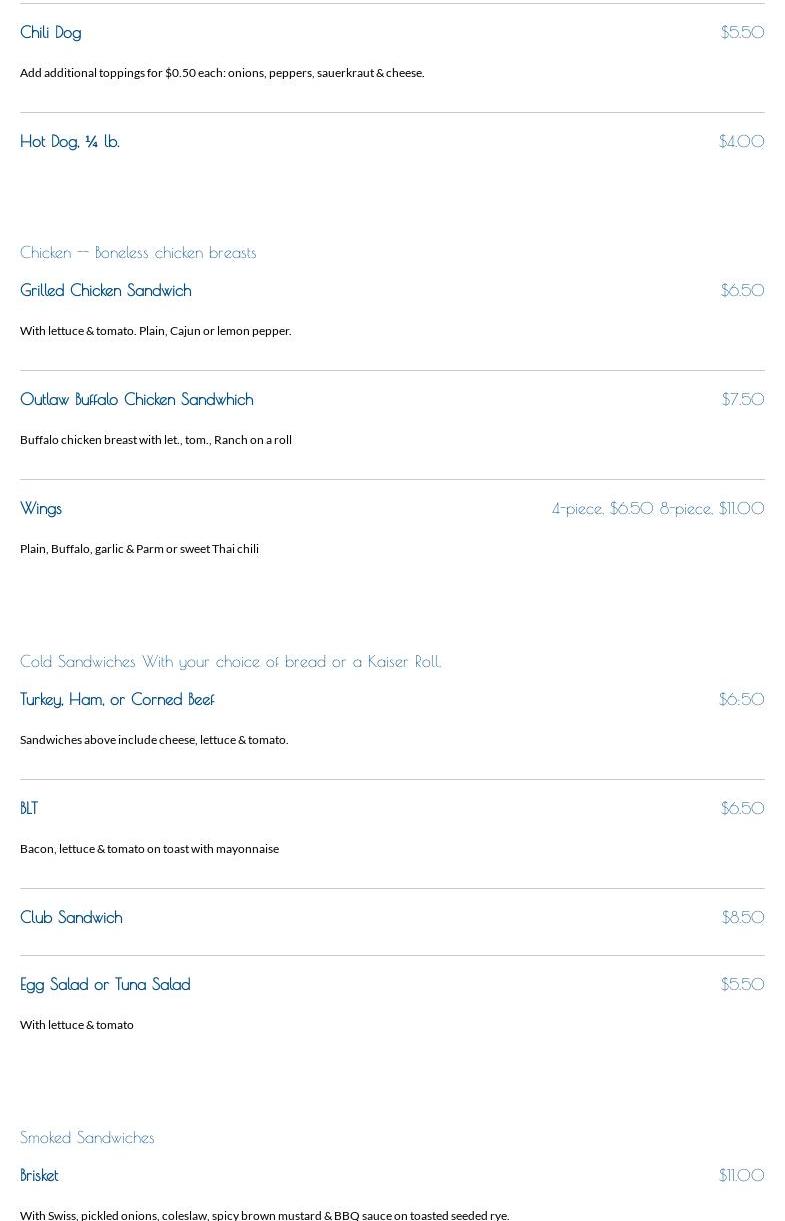Click the Chili Dog menu item title
The image size is (785, 1221).
51,32
